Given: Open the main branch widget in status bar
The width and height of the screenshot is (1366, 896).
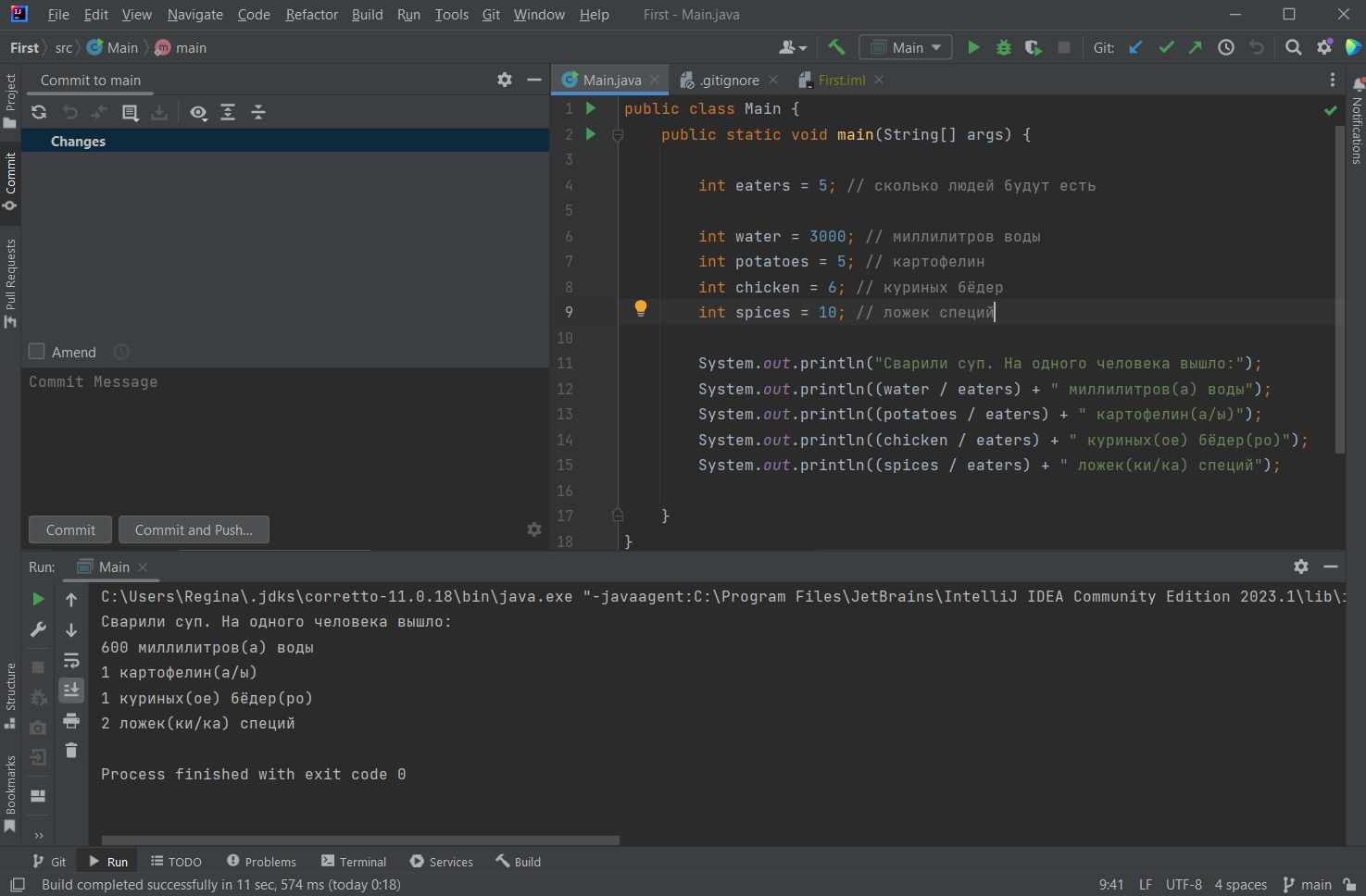Looking at the screenshot, I should pyautogui.click(x=1315, y=884).
